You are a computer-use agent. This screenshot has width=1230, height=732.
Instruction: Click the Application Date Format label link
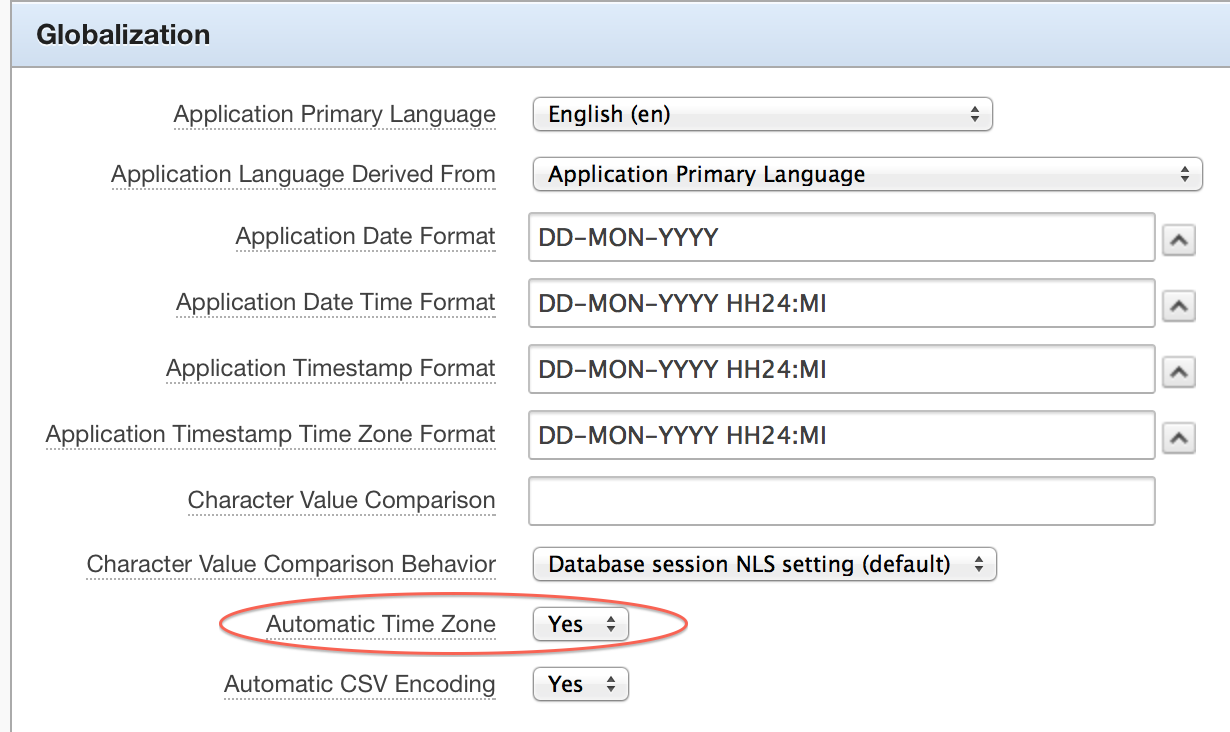(x=365, y=236)
